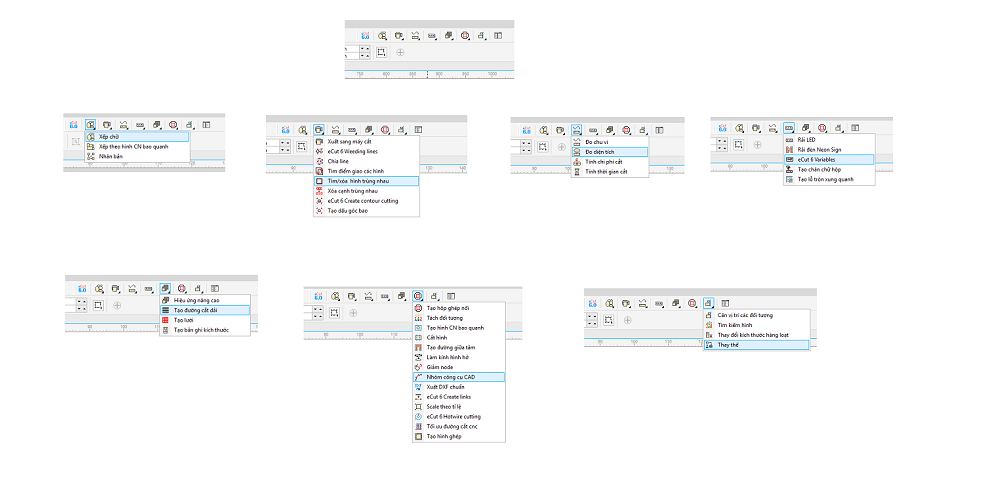Select 'Tạo lỗ tròn xung quanh'
The width and height of the screenshot is (1000, 500).
tap(825, 179)
